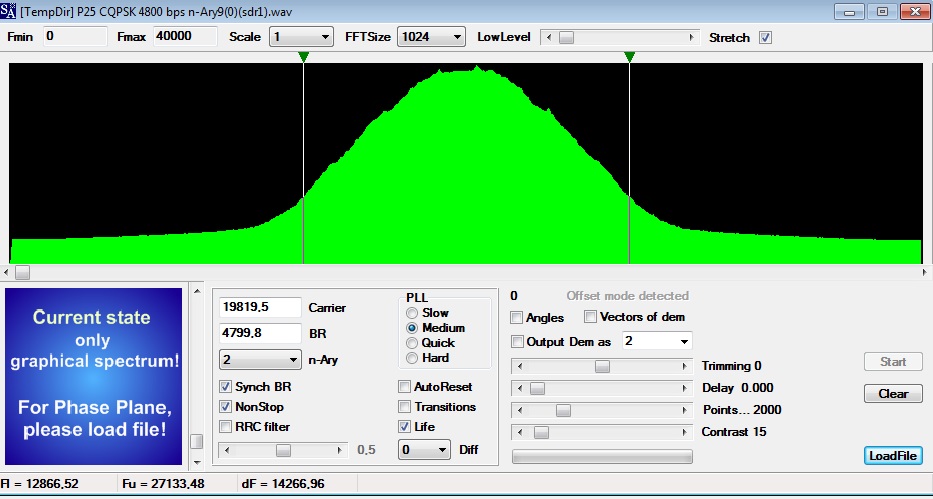Enable the Angles checkbox
This screenshot has height=499, width=933.
[516, 318]
